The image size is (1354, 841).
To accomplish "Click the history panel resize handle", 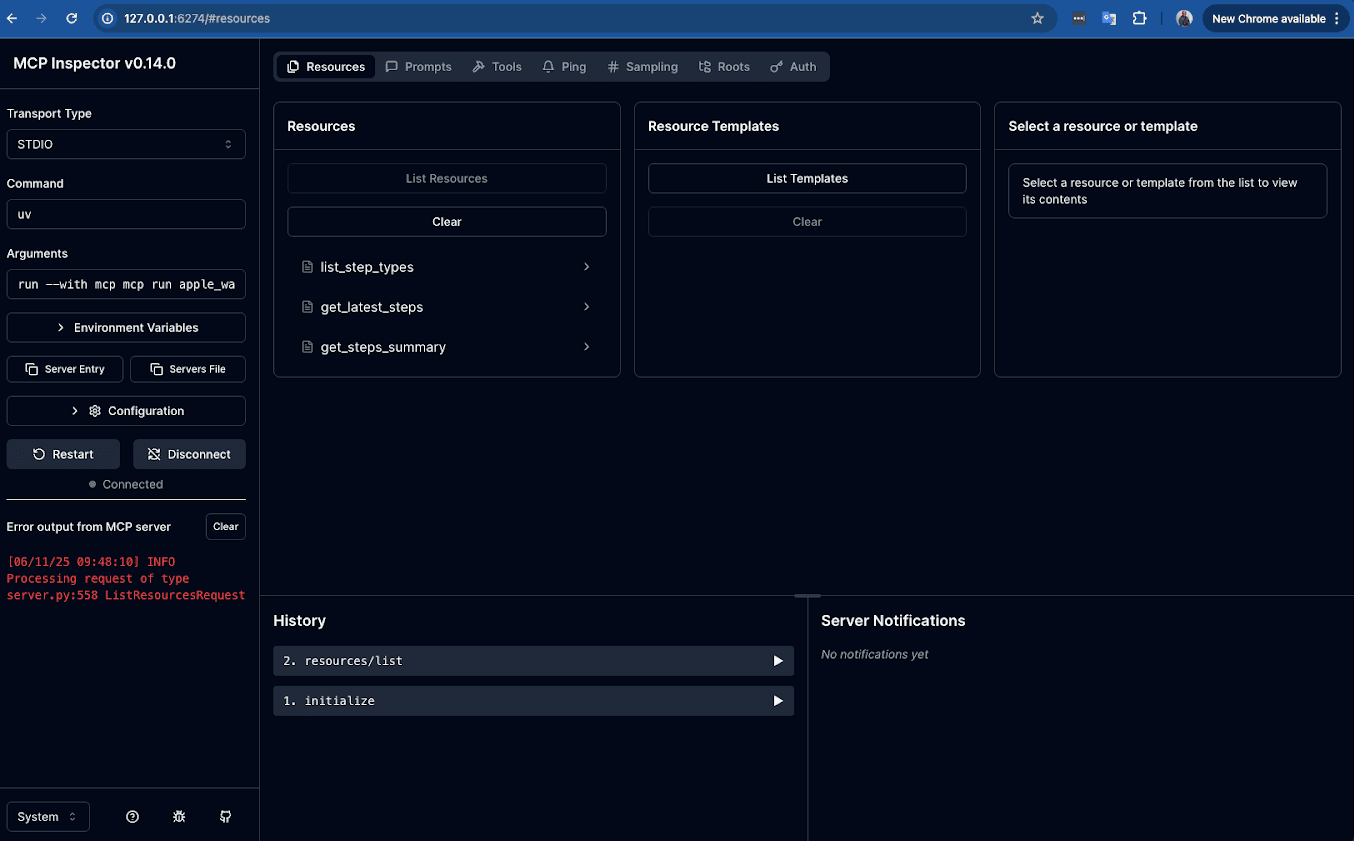I will coord(806,596).
